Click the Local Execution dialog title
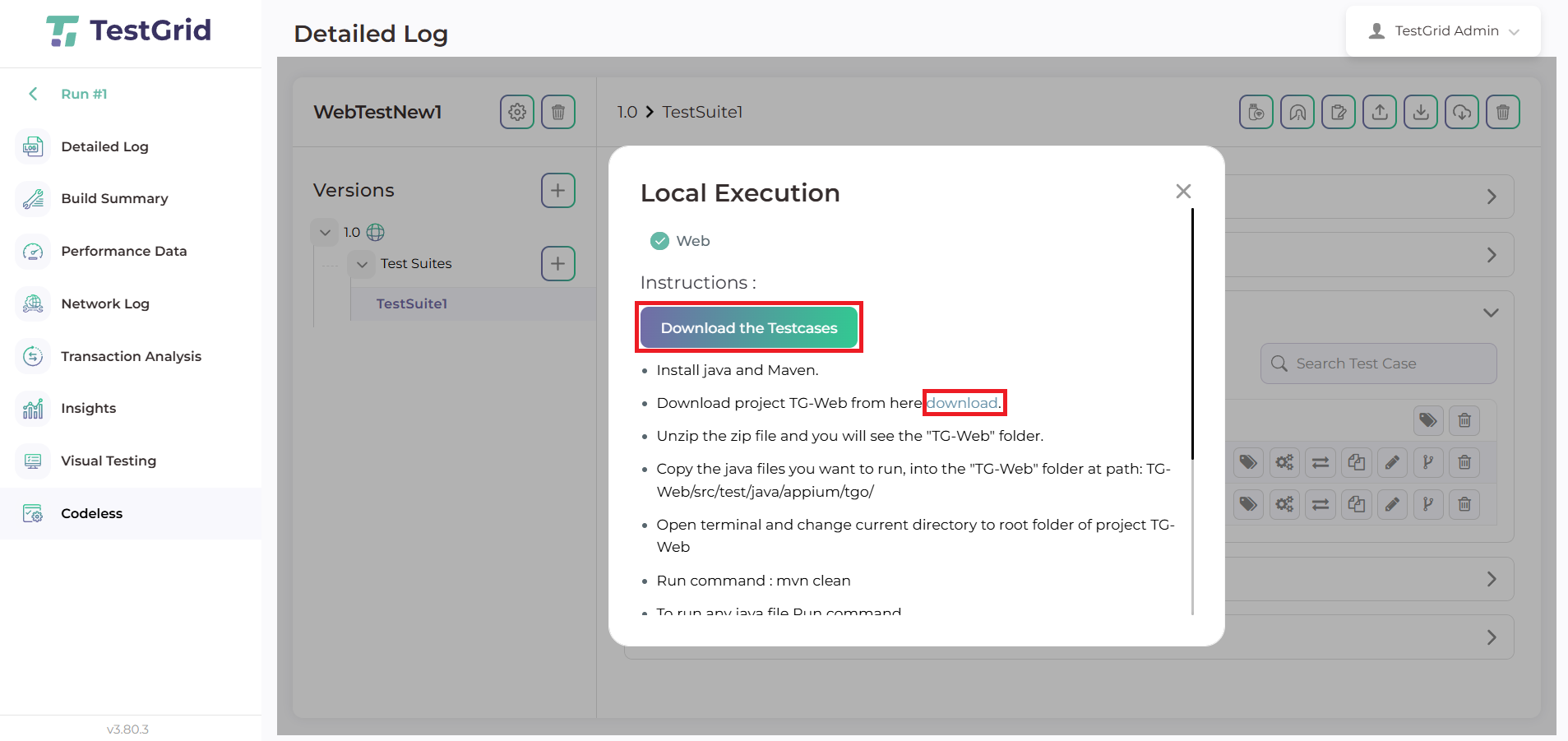Image resolution: width=1568 pixels, height=741 pixels. 740,193
